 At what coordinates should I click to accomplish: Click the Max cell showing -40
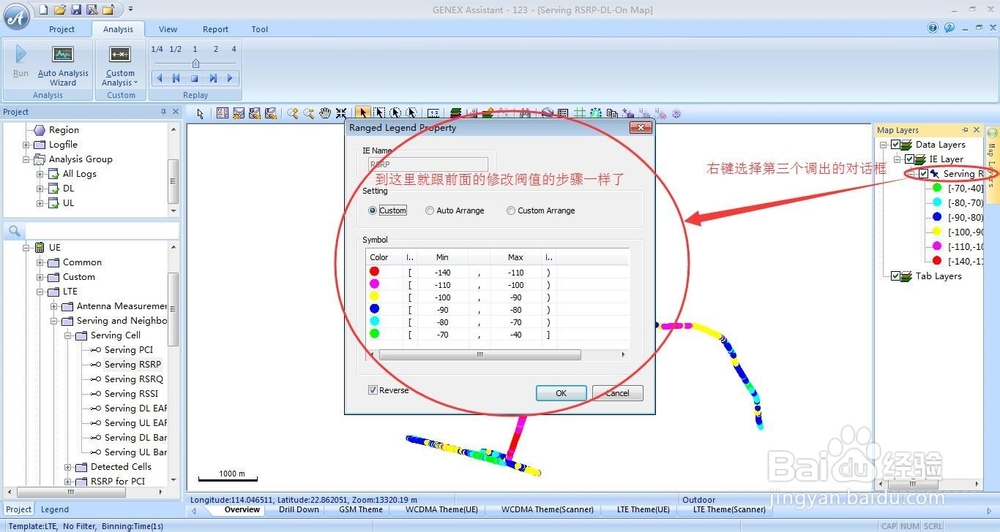[x=515, y=334]
